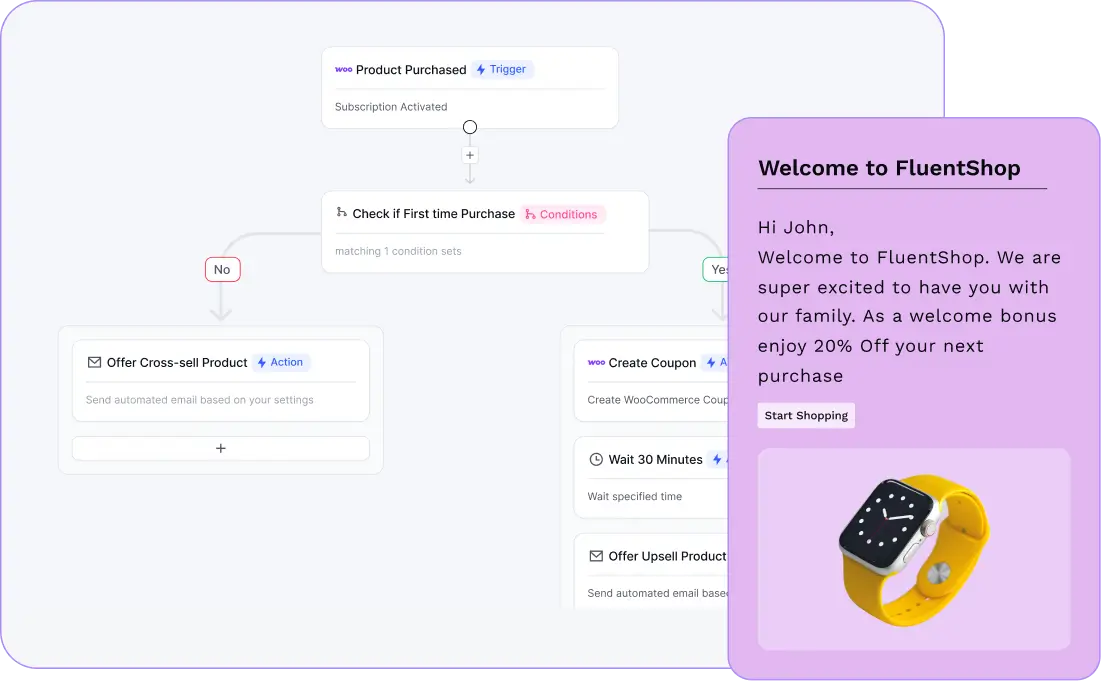The image size is (1101, 681).
Task: Add a step below the Product Purchased trigger
Action: click(470, 155)
